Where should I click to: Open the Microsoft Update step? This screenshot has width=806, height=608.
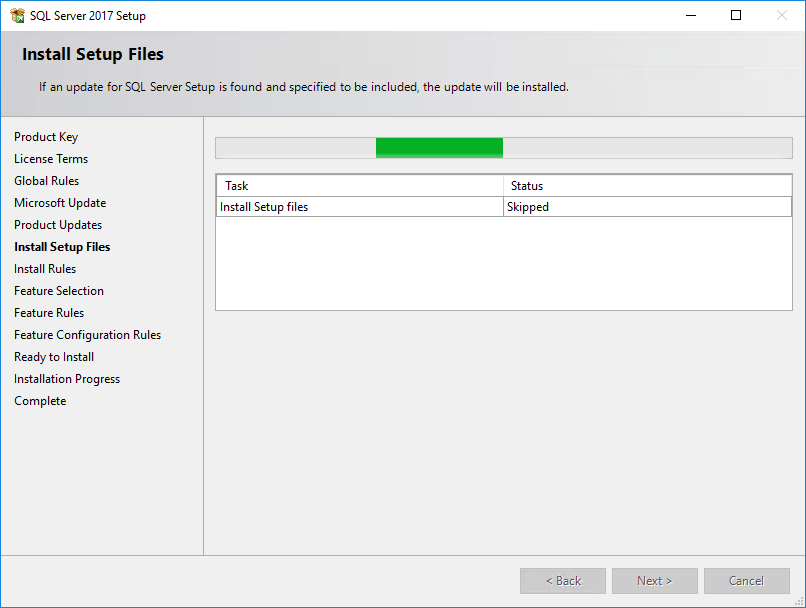tap(60, 203)
